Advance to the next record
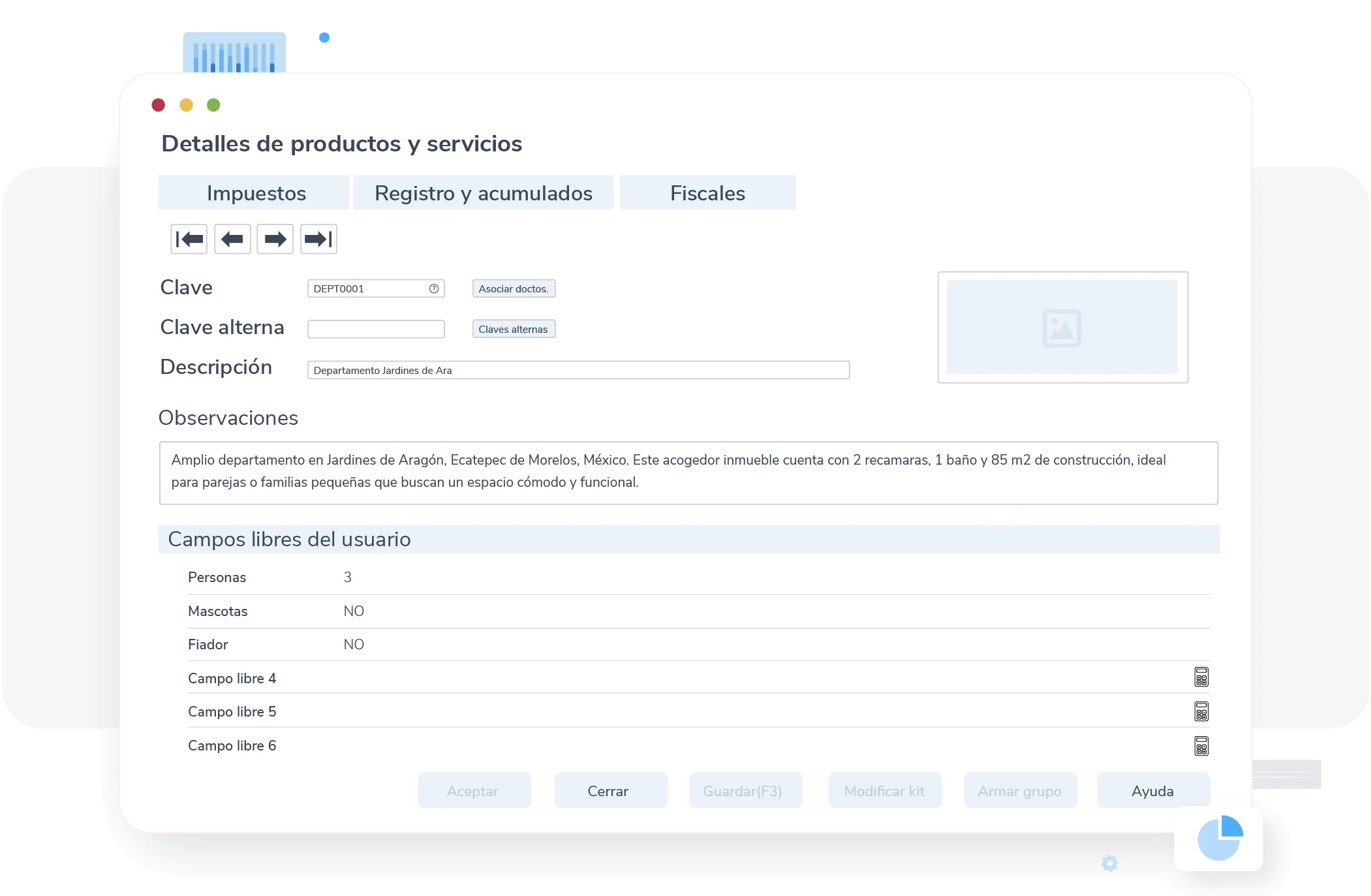This screenshot has height=896, width=1371. (275, 239)
